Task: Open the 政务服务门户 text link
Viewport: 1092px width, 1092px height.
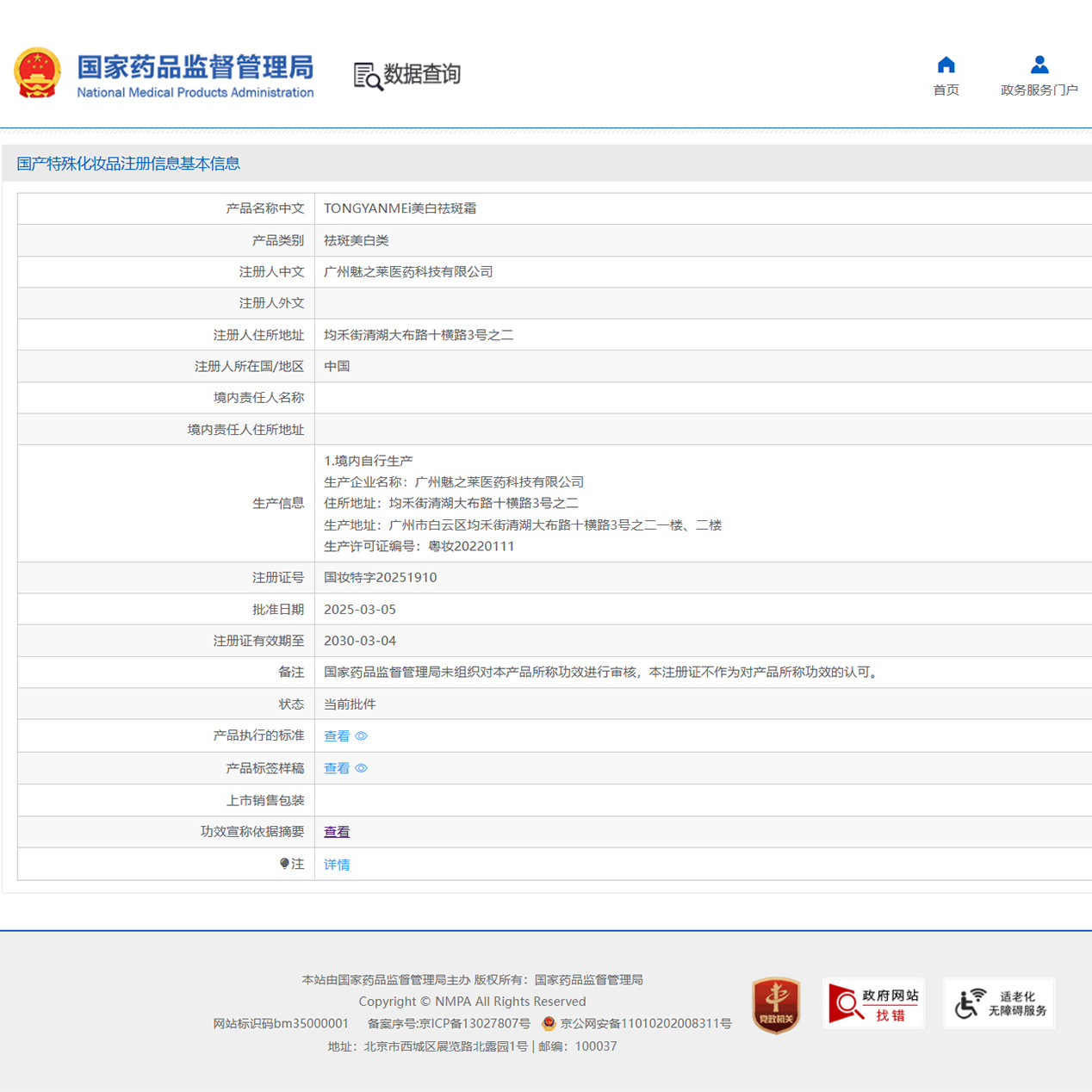Action: pos(1039,90)
